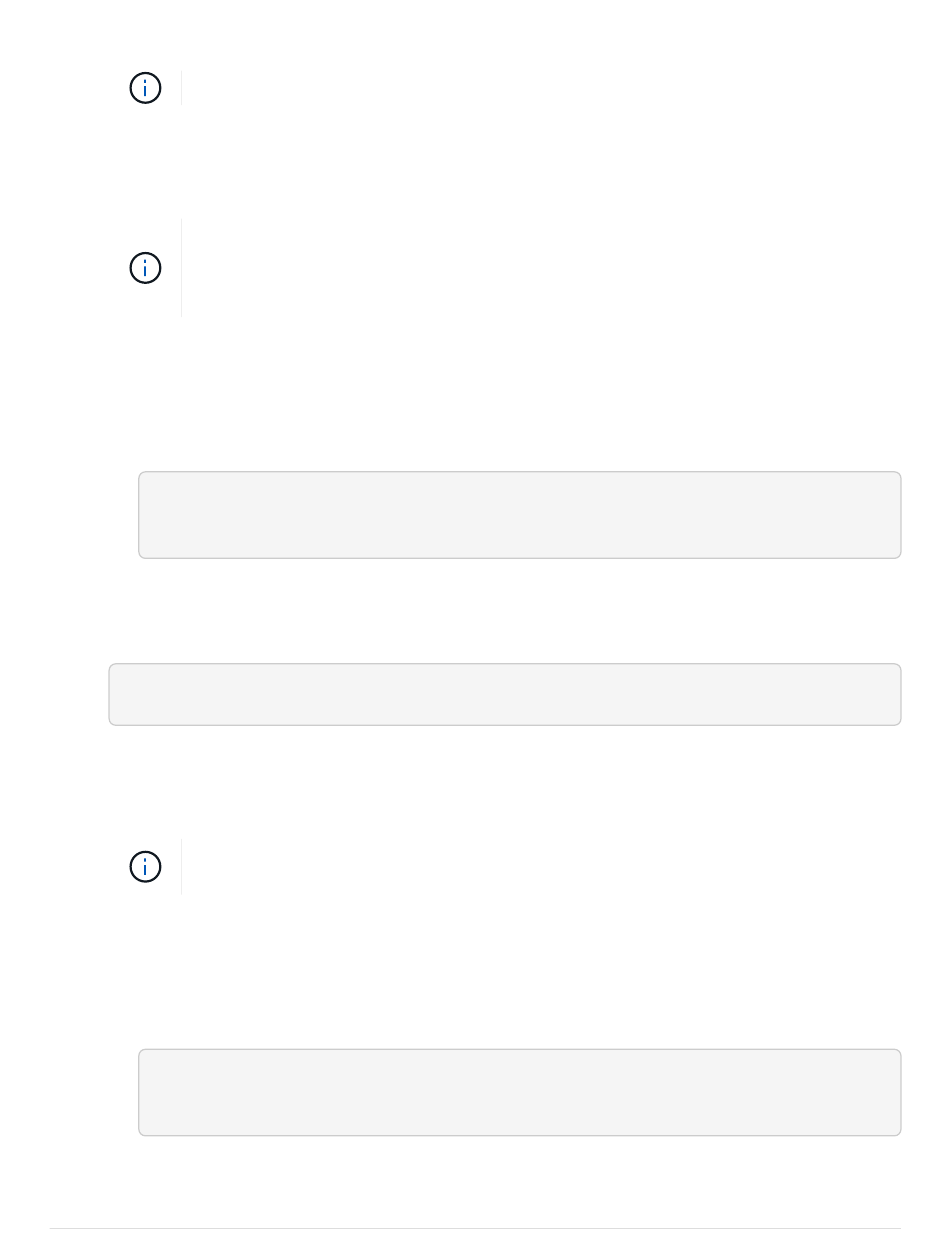Click the topmost info note icon

[x=145, y=88]
